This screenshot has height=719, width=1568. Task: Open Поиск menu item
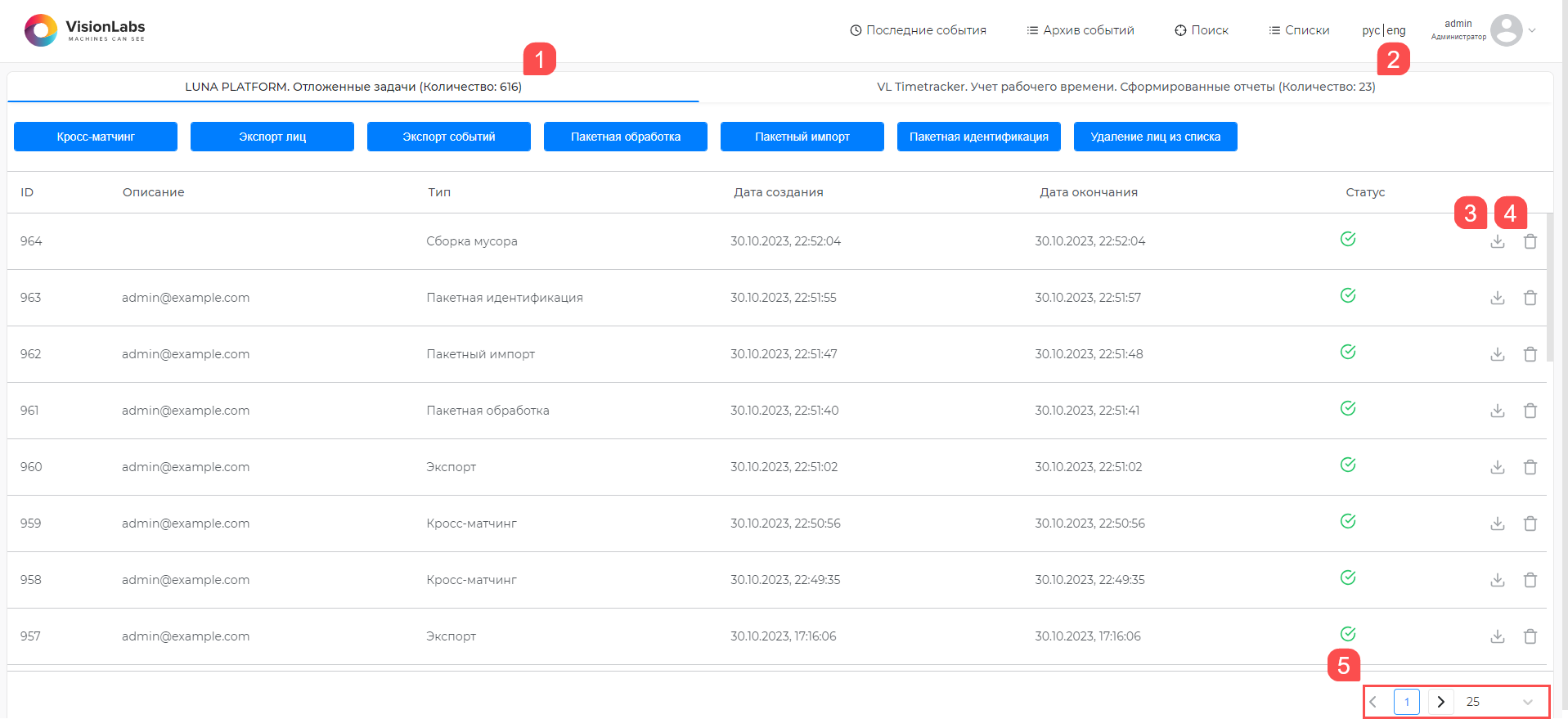1202,30
